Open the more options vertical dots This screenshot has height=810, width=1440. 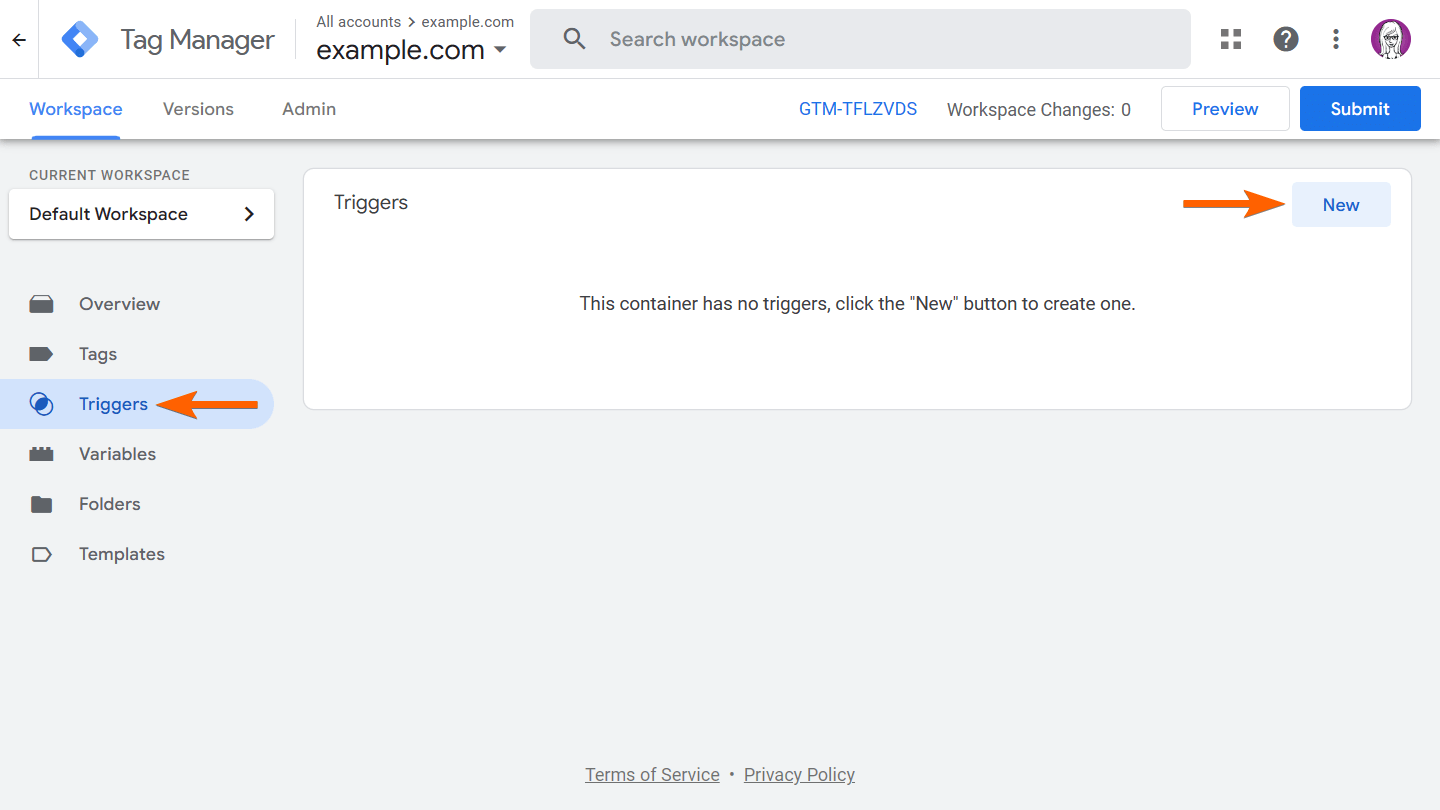pyautogui.click(x=1336, y=39)
